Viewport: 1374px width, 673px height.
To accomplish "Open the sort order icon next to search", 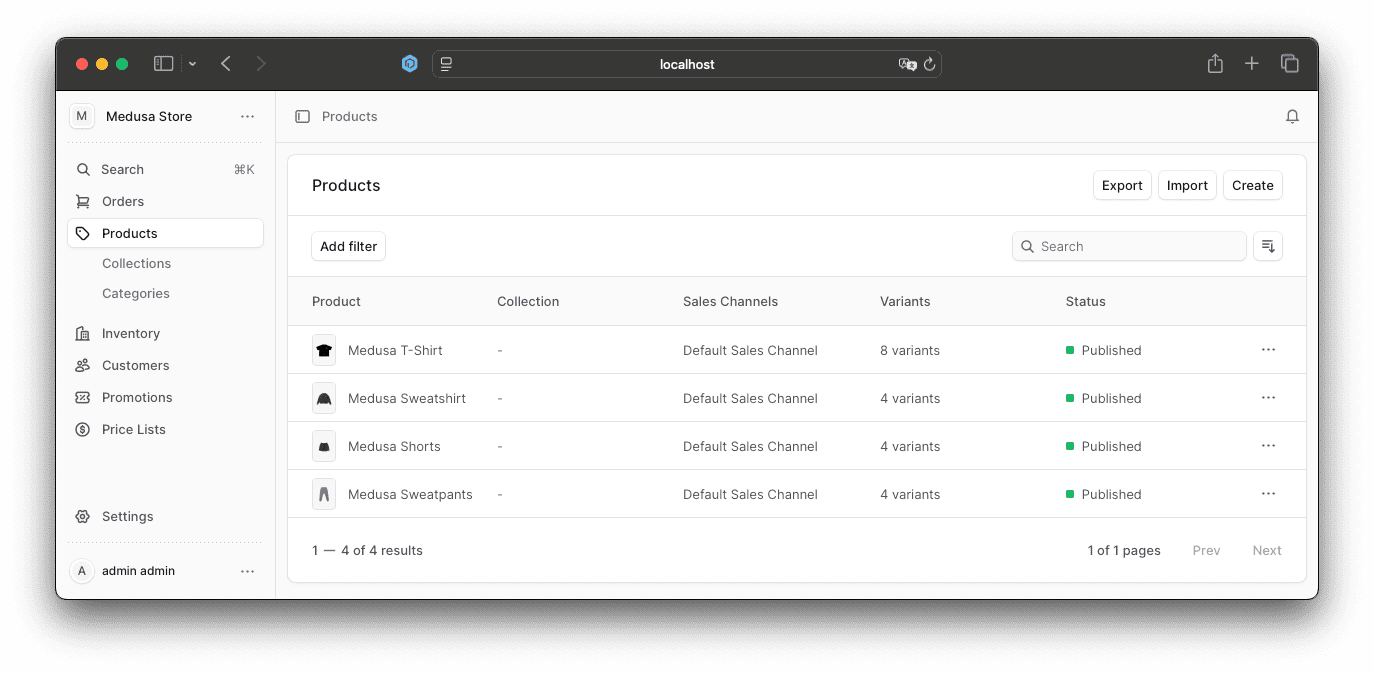I will 1268,246.
